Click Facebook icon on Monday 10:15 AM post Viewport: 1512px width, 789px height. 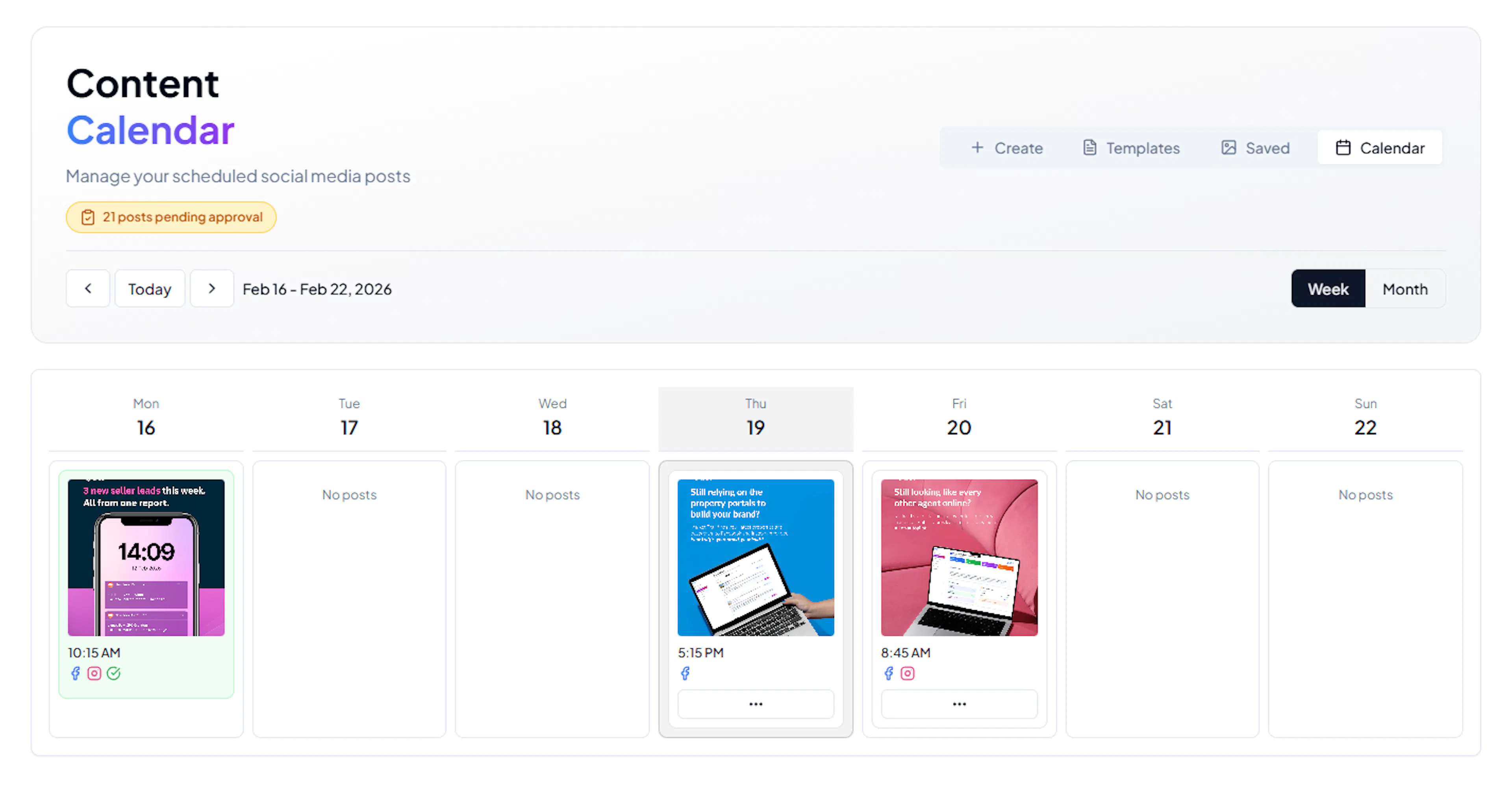pos(75,673)
